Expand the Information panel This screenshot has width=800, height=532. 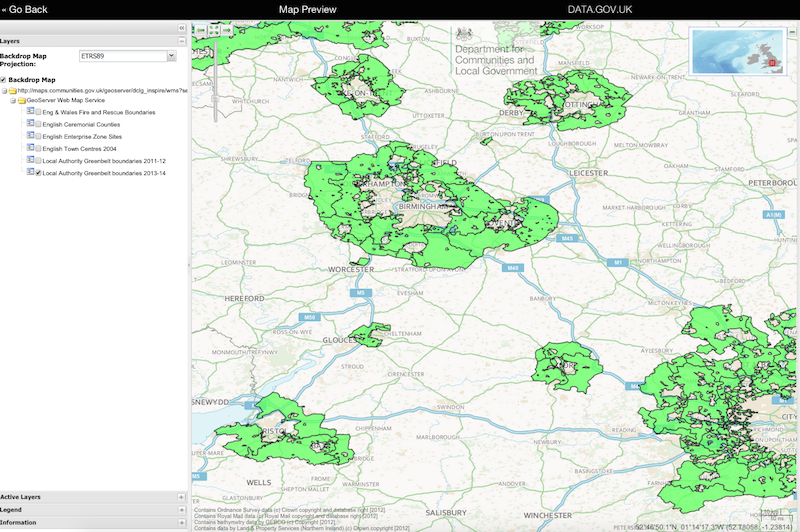pyautogui.click(x=182, y=522)
